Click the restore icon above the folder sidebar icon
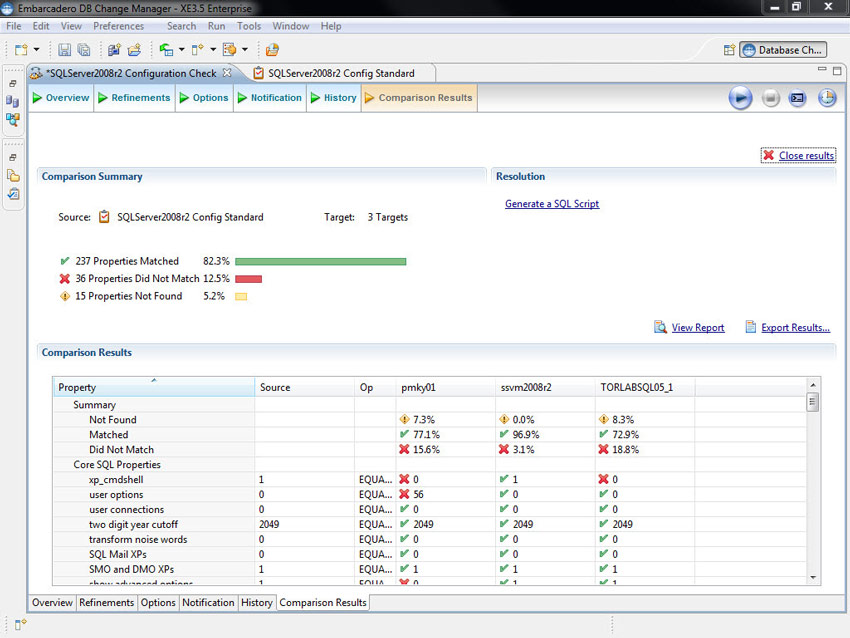Image resolution: width=850 pixels, height=638 pixels. 12,157
